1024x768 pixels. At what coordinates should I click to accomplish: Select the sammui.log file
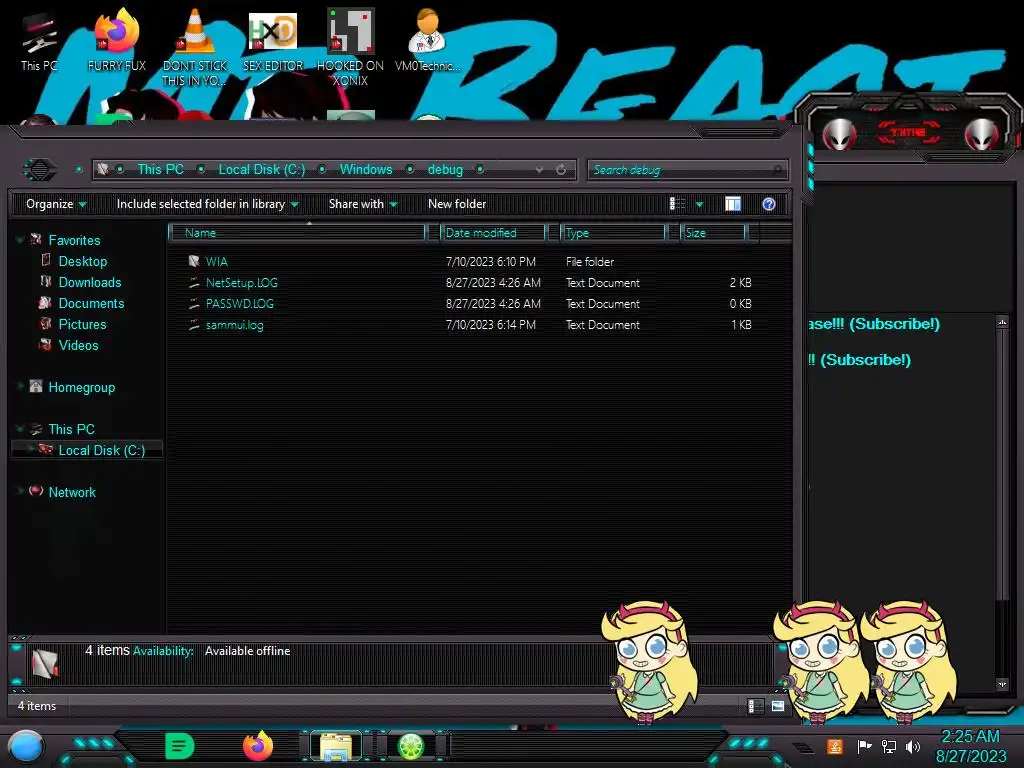[234, 325]
